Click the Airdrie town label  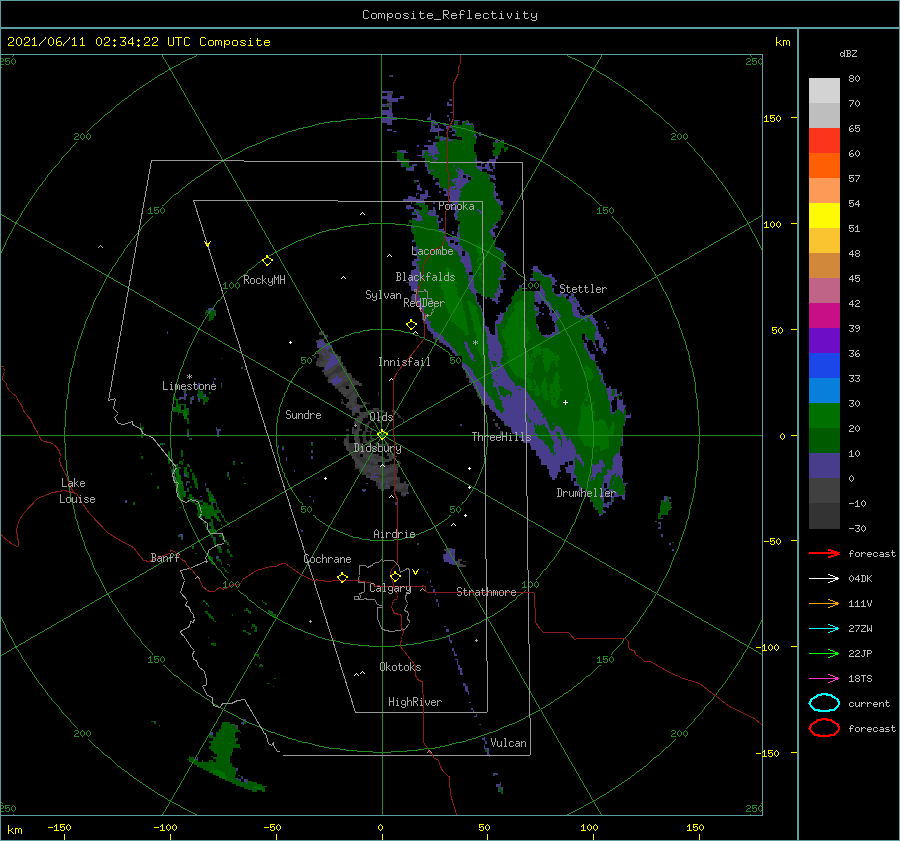tap(394, 534)
